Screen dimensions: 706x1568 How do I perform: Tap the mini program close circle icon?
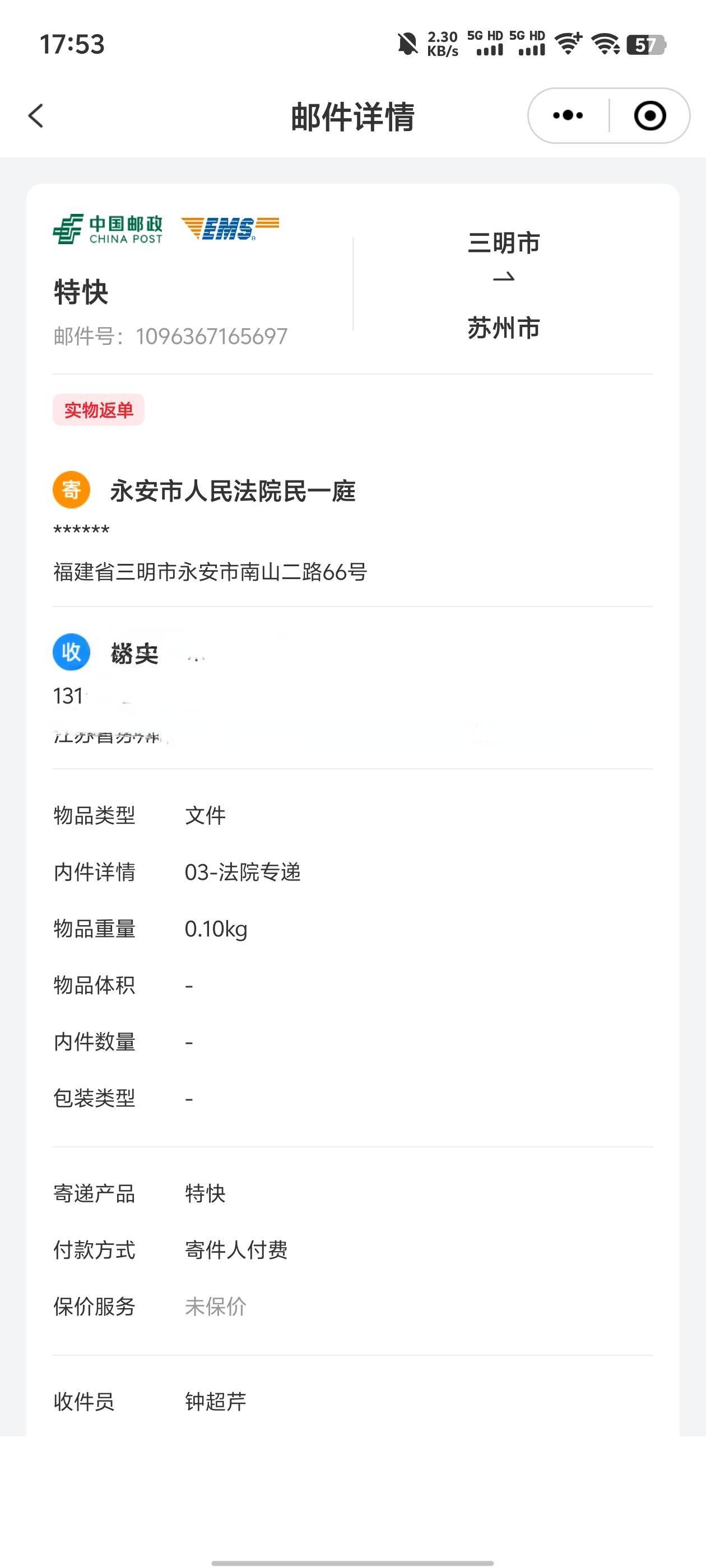coord(650,115)
